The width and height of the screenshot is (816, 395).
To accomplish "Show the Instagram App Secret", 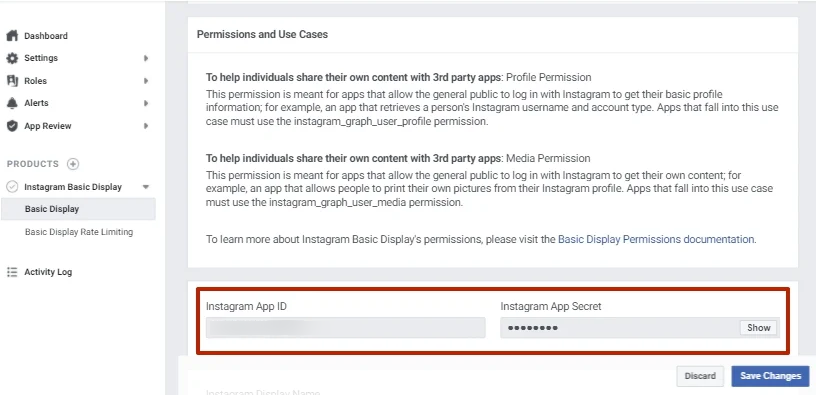I will 759,328.
